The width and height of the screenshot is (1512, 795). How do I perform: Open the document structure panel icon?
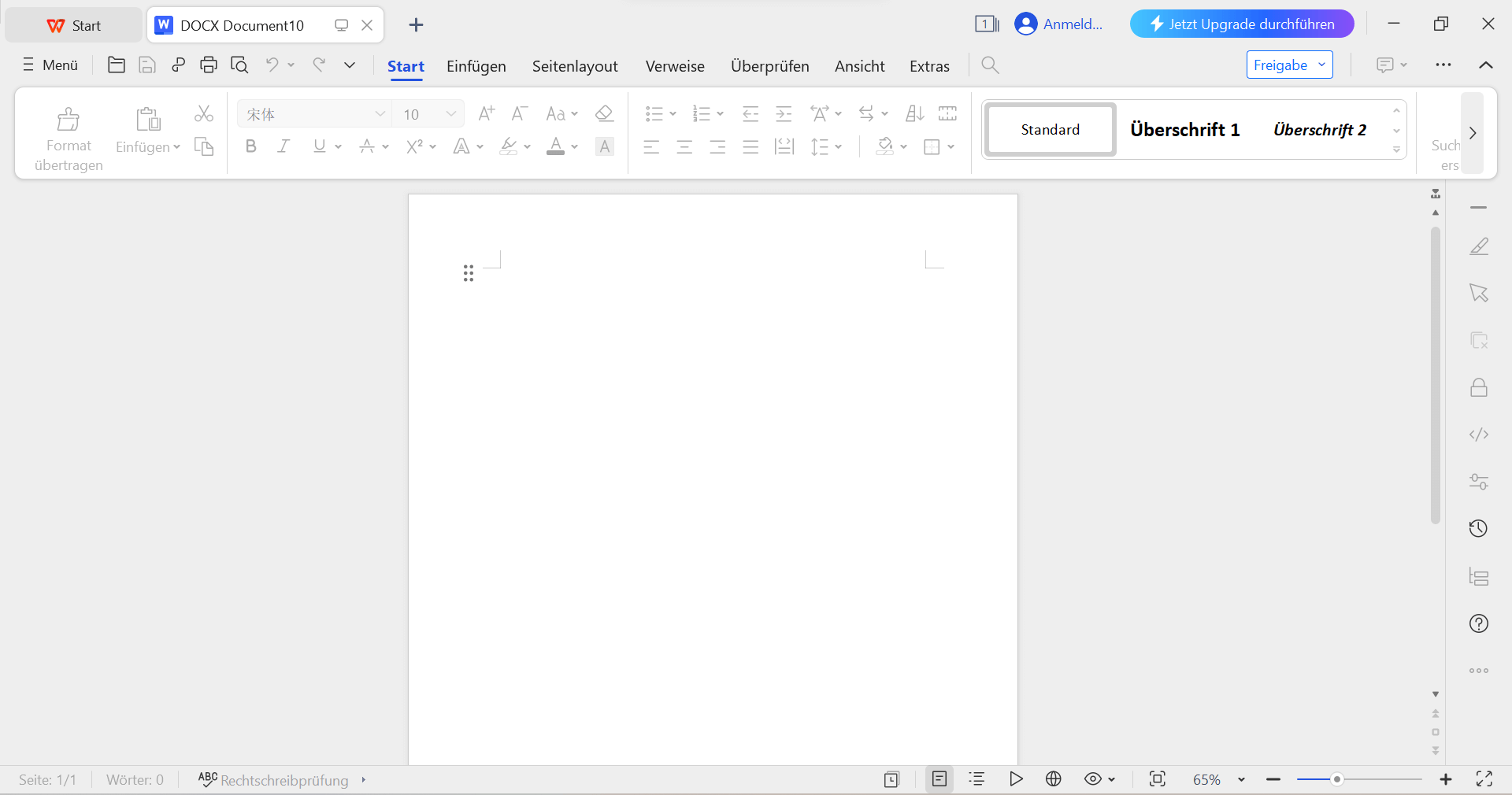[x=1479, y=576]
